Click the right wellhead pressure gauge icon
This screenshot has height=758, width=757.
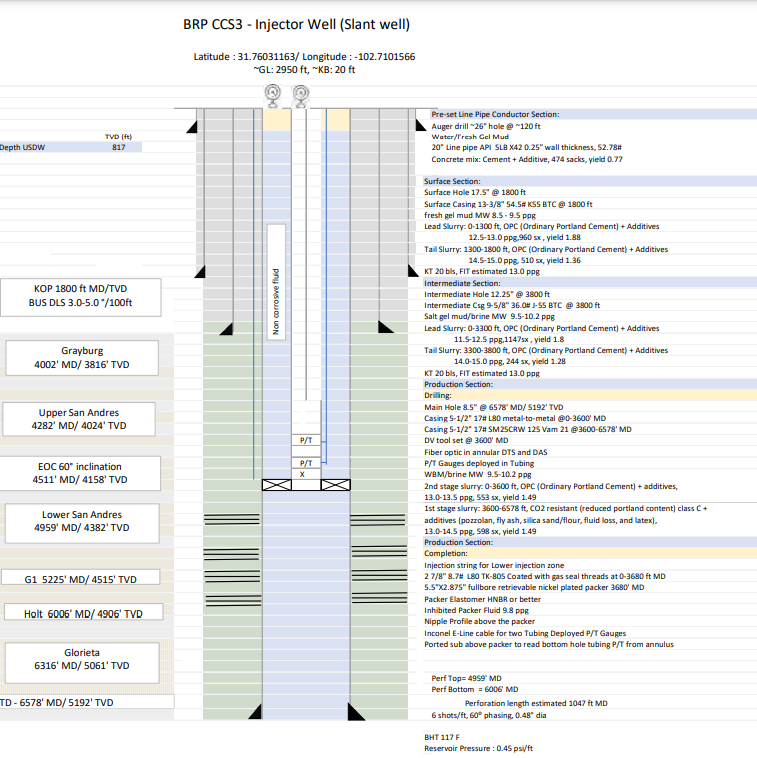[x=300, y=94]
